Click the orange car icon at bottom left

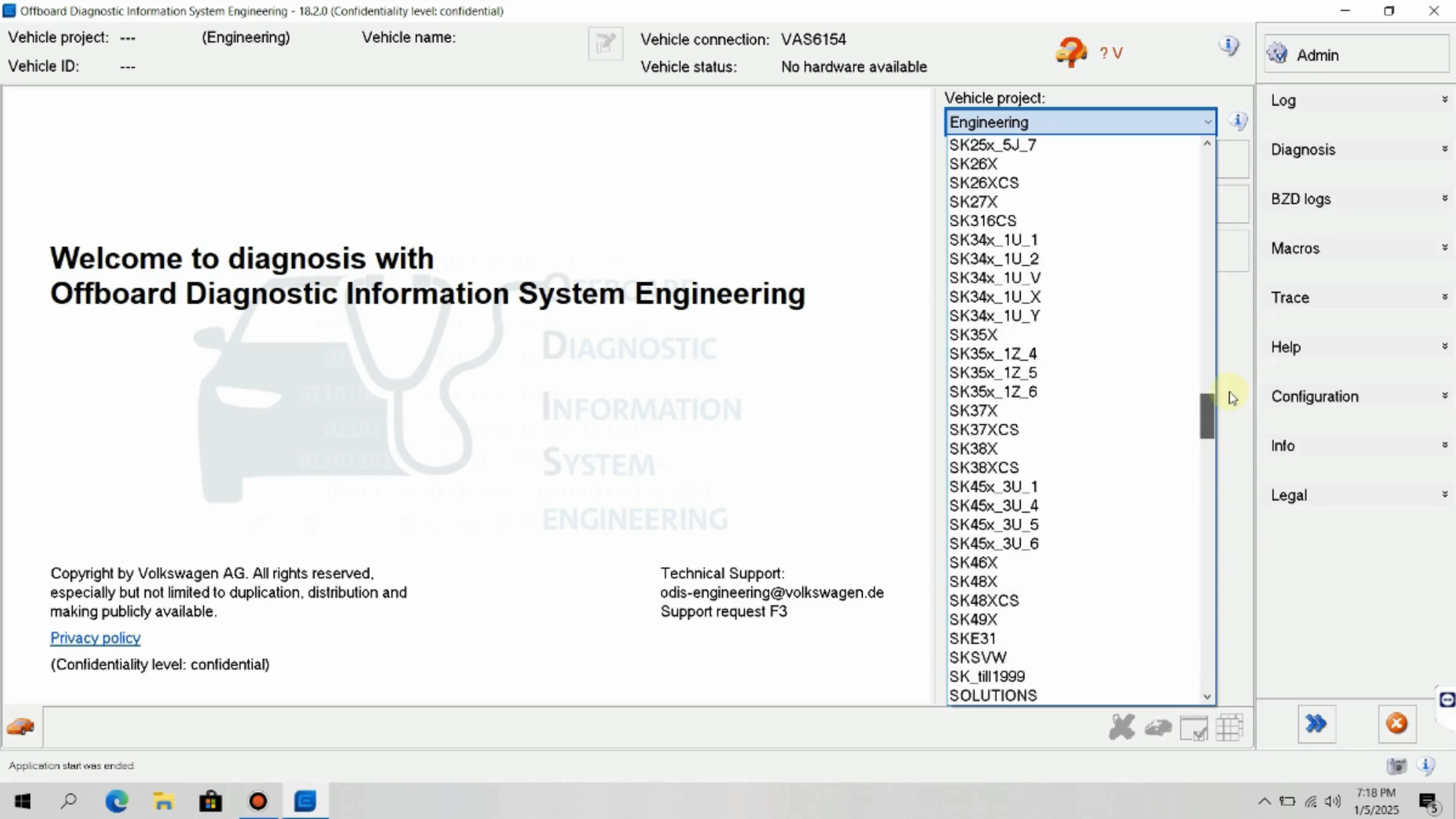[21, 727]
